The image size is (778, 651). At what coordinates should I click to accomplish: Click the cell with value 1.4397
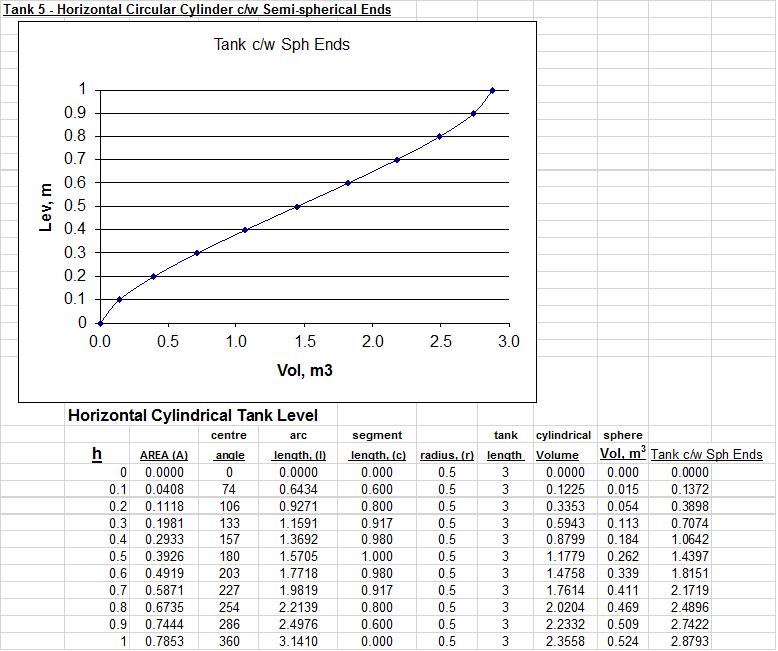point(690,556)
